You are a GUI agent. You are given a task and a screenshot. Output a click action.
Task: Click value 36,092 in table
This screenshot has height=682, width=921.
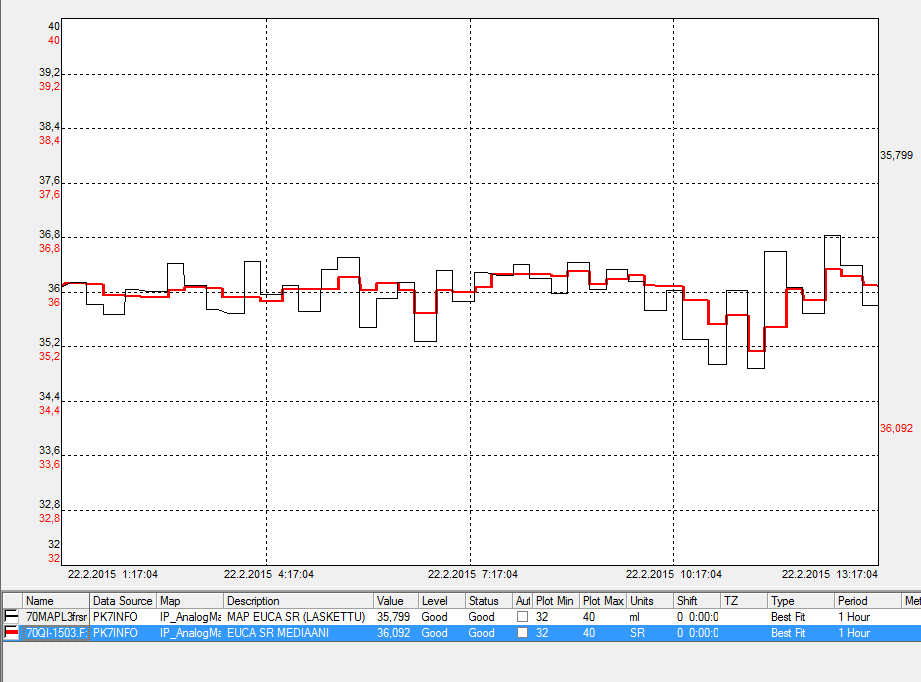coord(394,633)
